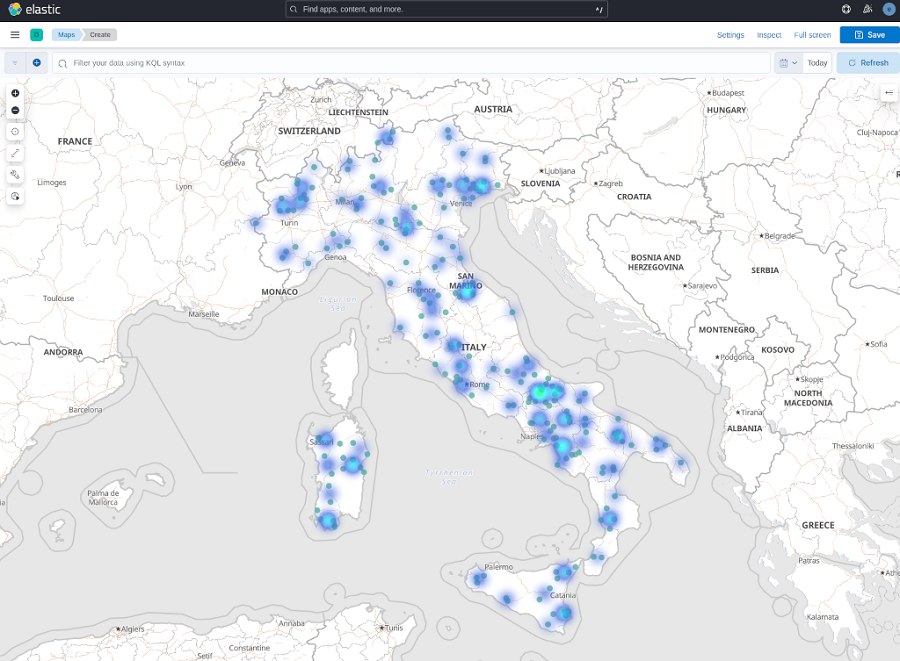Viewport: 900px width, 661px height.
Task: Click the fit to data bounds icon
Action: coord(15,132)
